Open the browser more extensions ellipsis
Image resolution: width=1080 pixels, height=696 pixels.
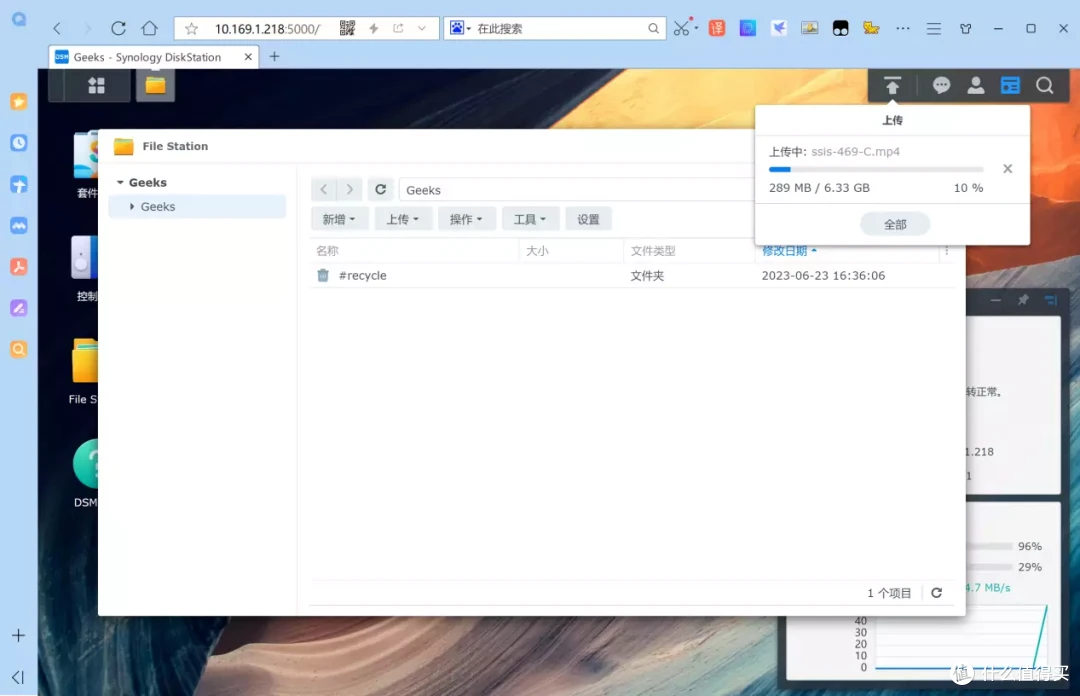coord(902,28)
